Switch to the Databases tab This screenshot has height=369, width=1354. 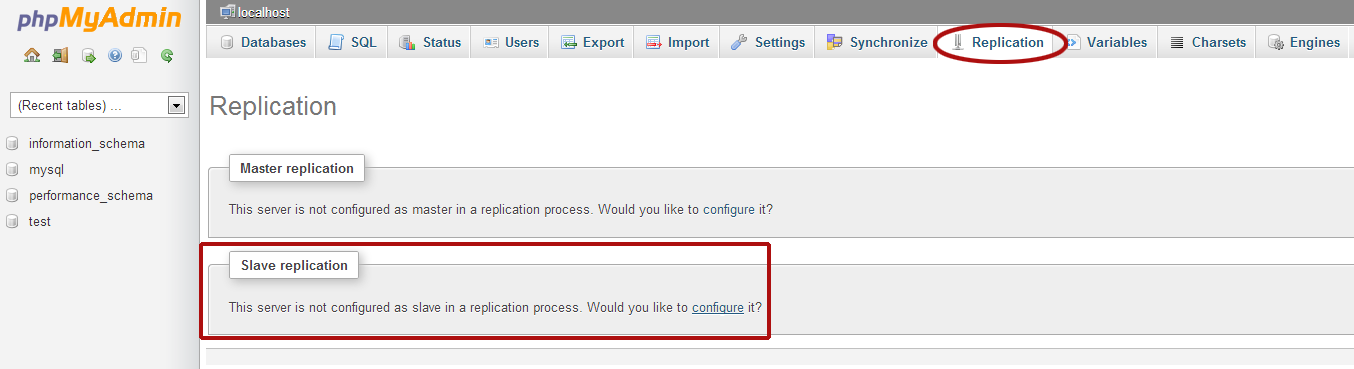click(x=263, y=42)
